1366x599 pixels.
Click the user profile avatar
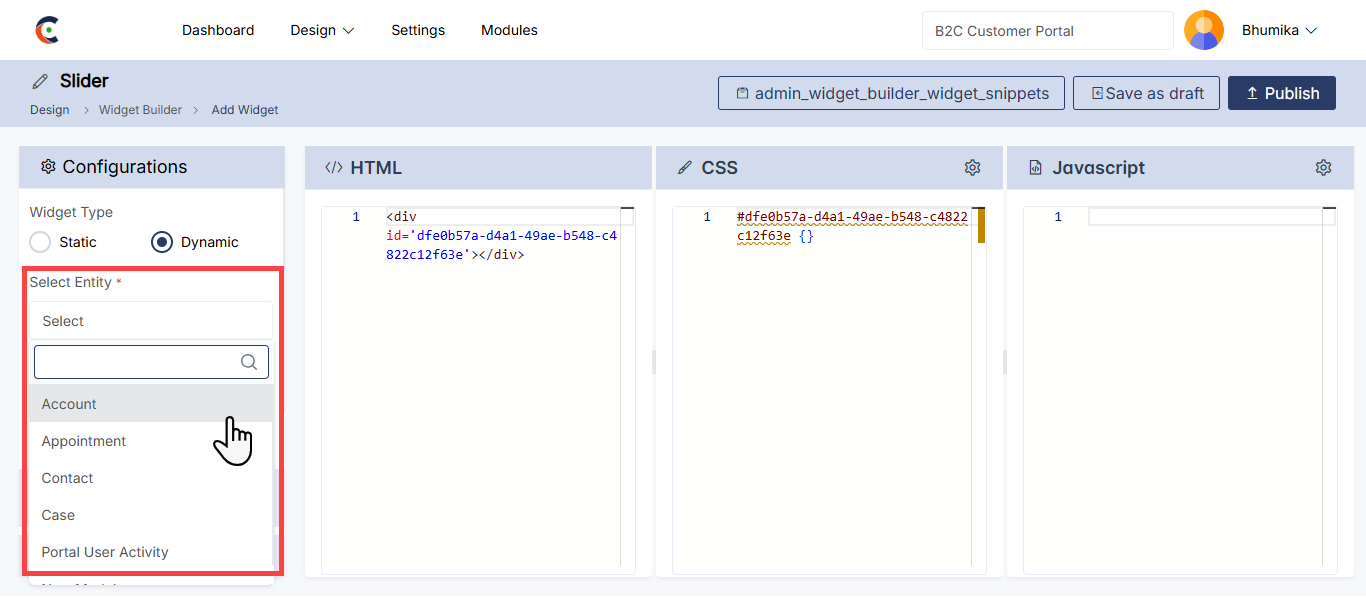[1203, 30]
